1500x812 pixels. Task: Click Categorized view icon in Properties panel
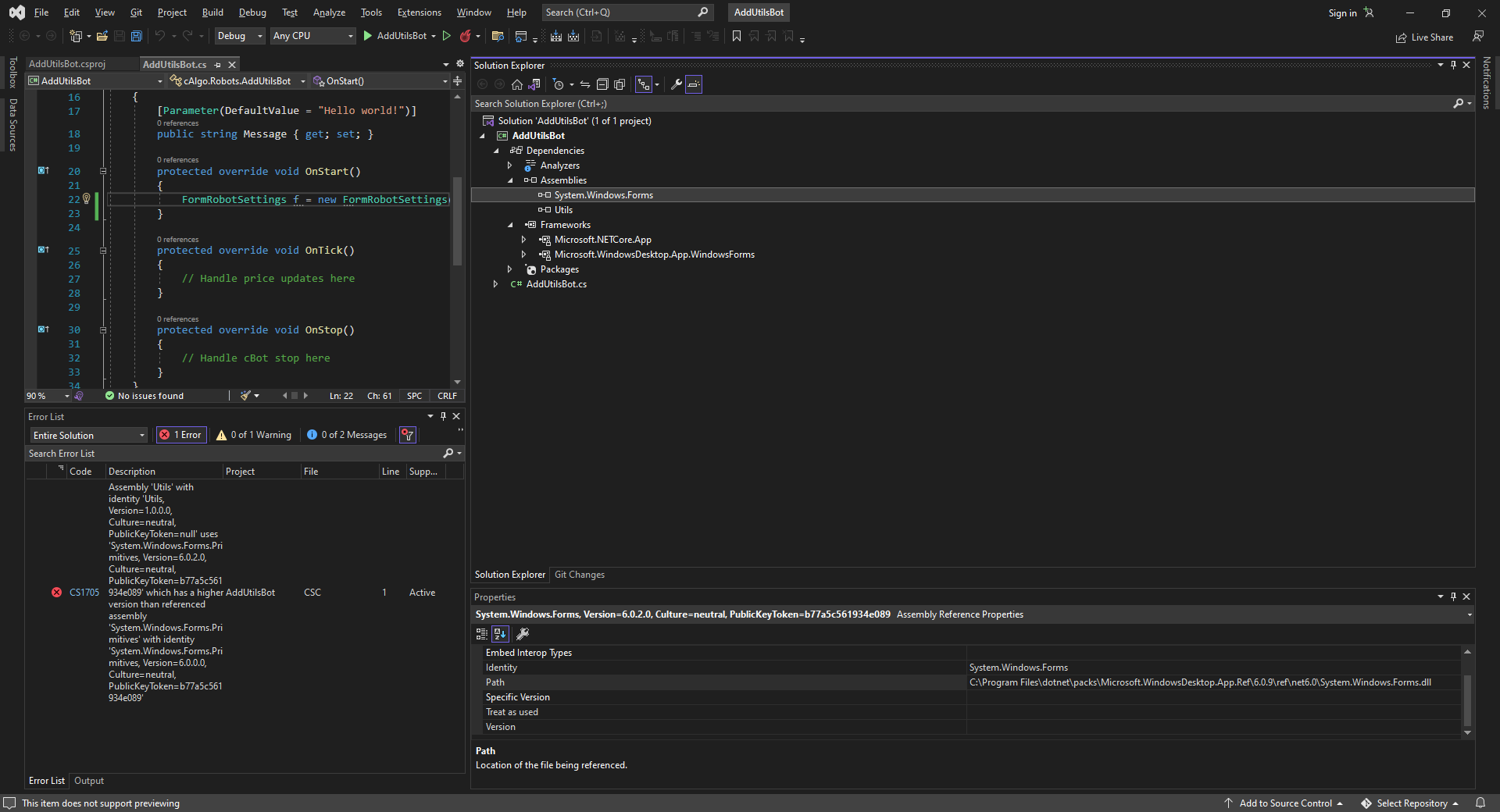coord(482,634)
